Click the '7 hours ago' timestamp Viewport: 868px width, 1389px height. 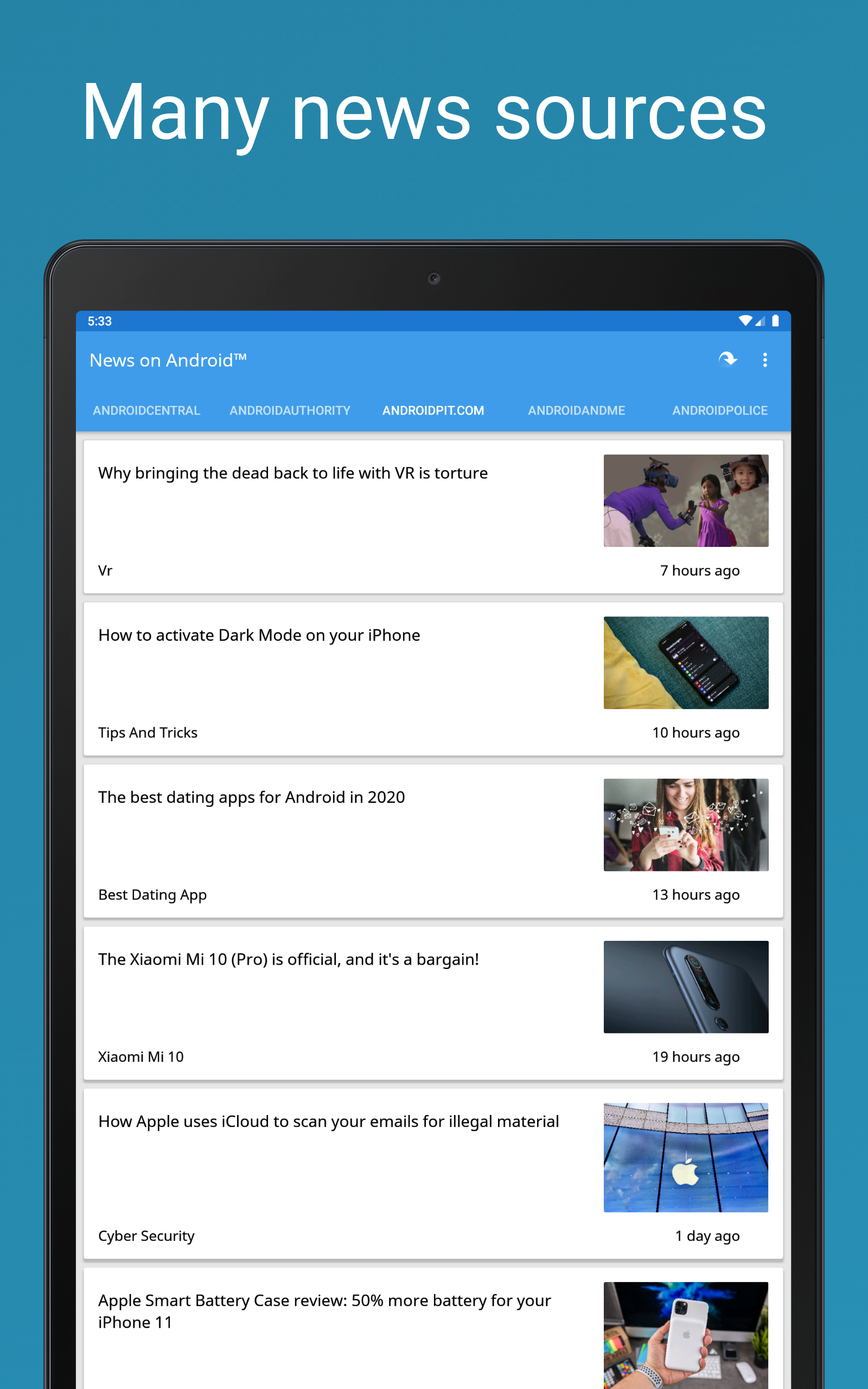(699, 571)
